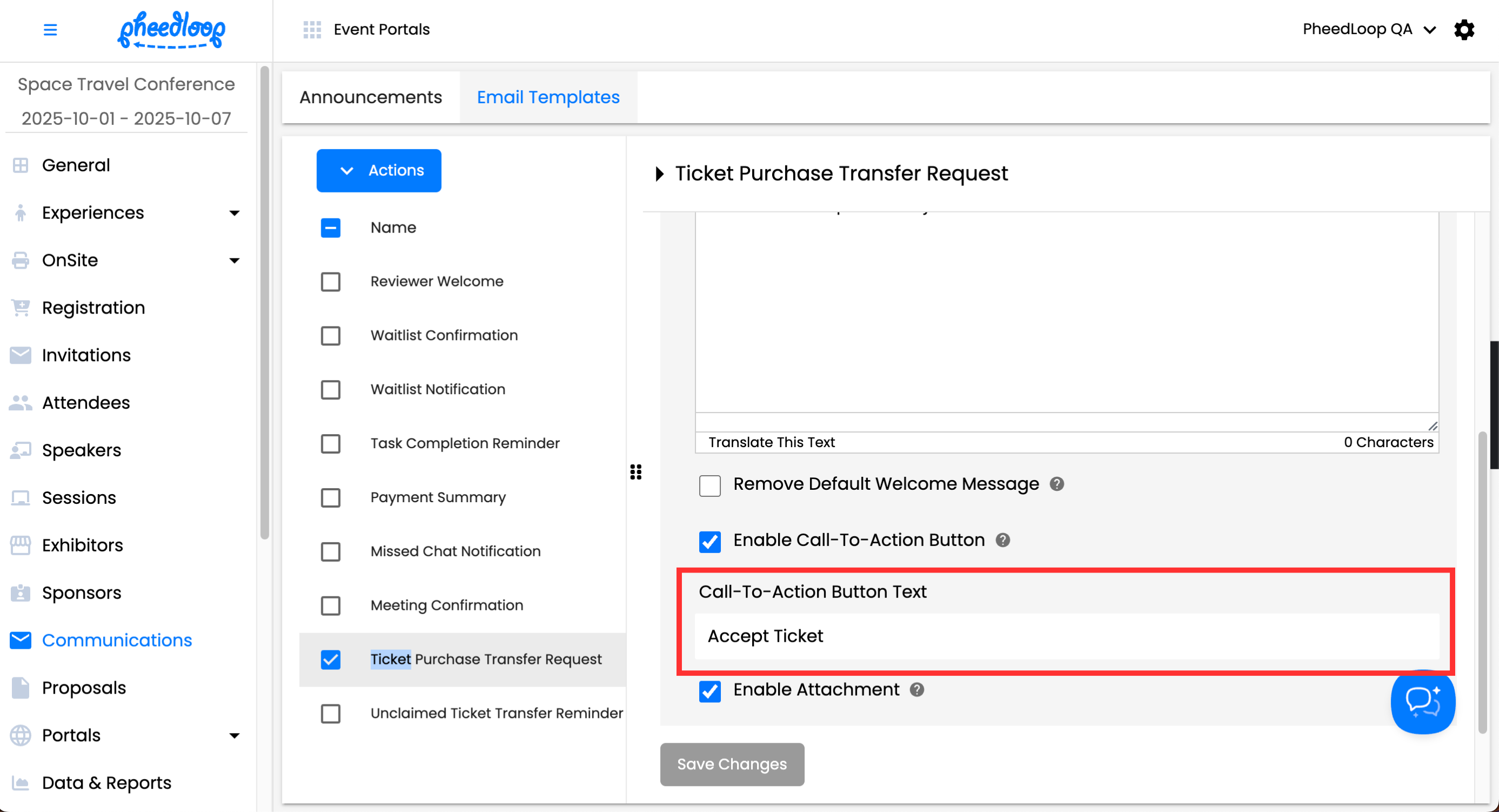Open the Actions dropdown

click(x=378, y=170)
